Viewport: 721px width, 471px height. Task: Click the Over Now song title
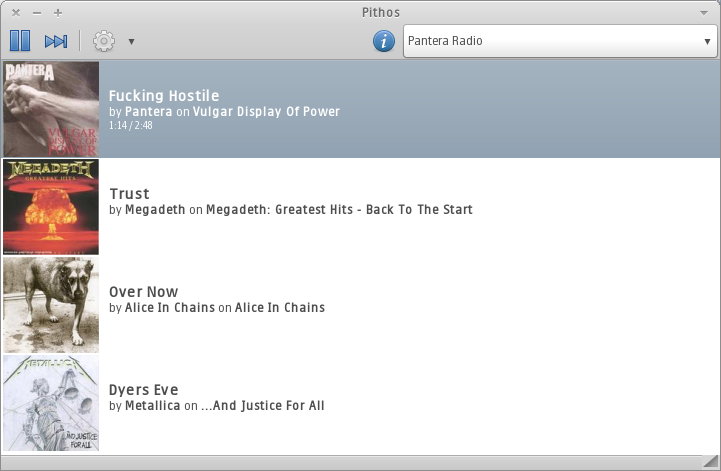click(143, 292)
